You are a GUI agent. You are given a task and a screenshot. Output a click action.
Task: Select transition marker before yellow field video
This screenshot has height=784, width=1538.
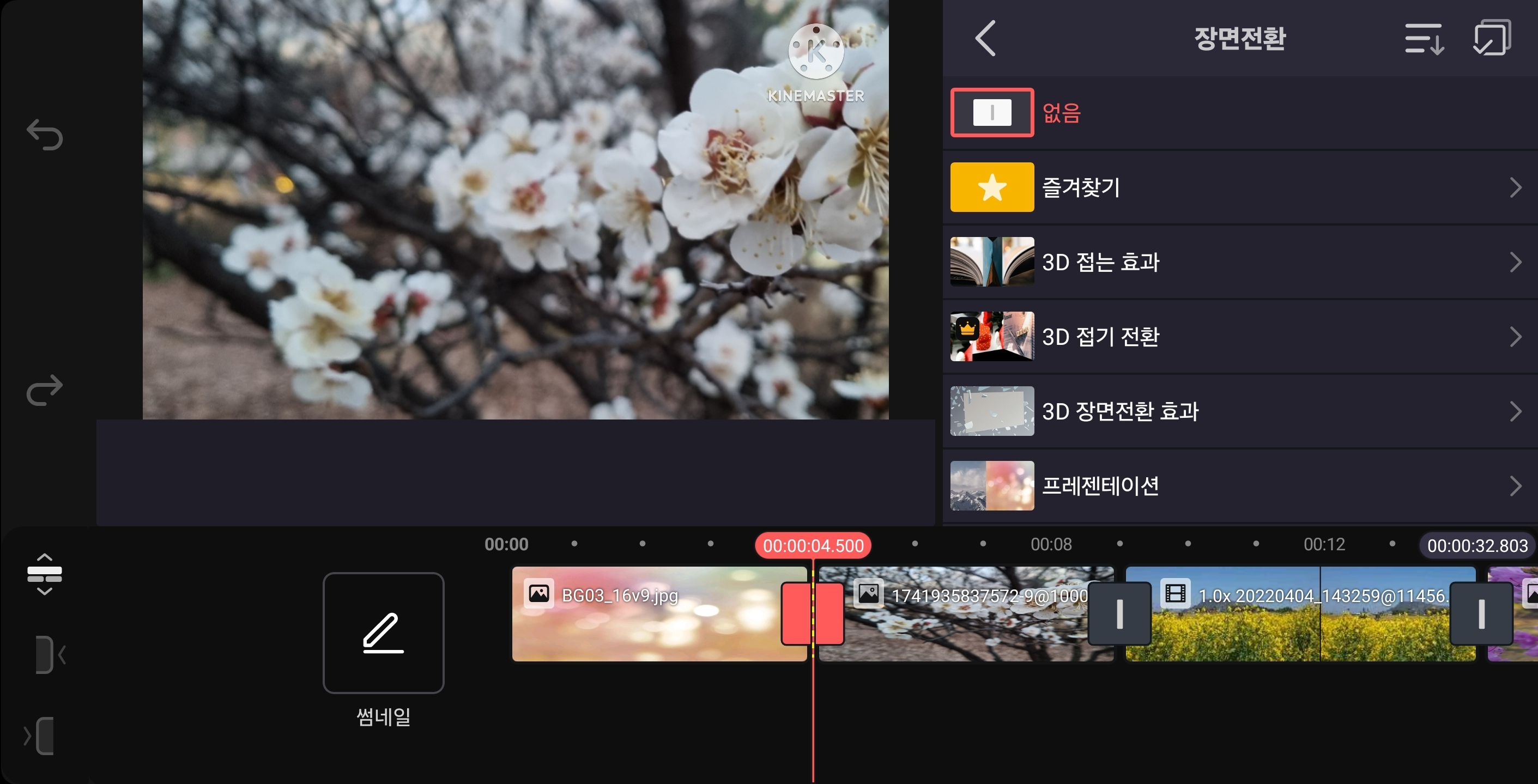(1119, 614)
